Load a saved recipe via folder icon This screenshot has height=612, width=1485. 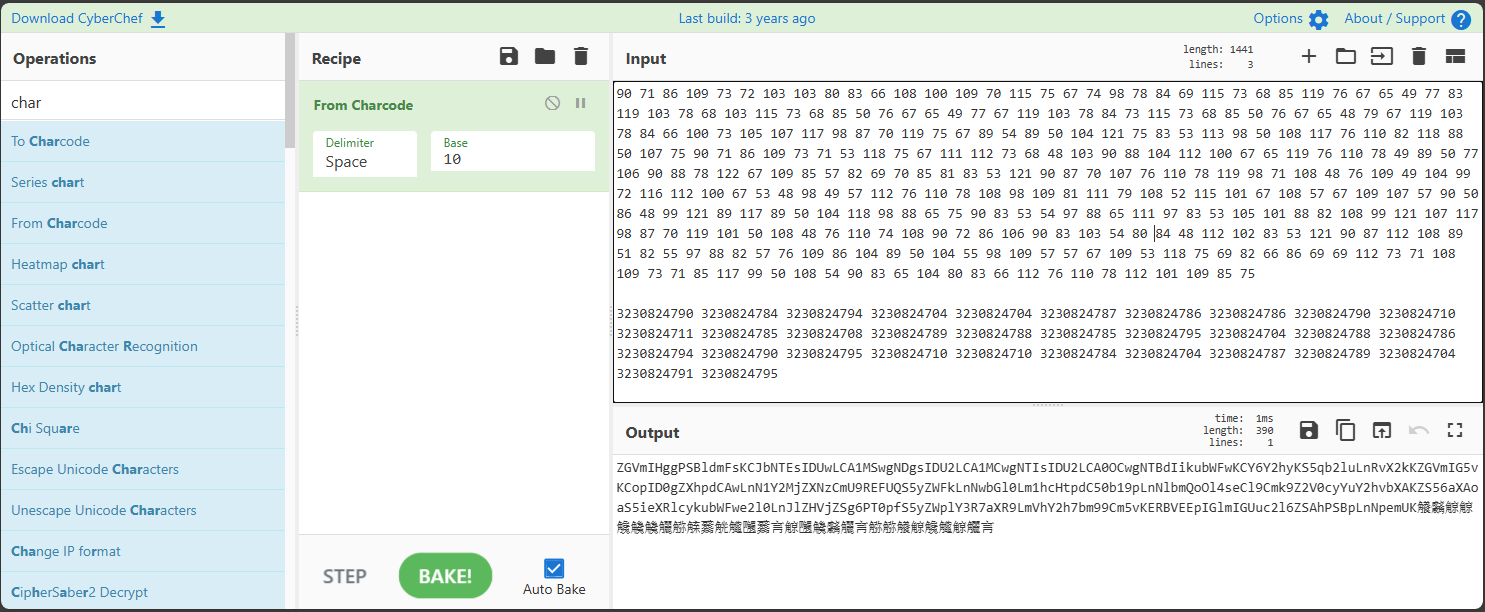click(545, 57)
